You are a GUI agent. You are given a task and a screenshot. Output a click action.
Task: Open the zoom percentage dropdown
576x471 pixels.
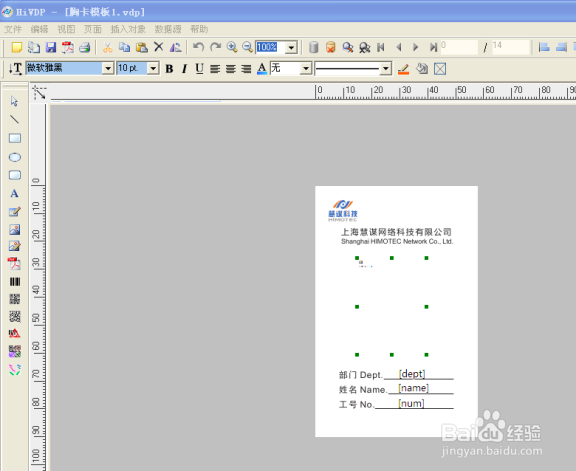pyautogui.click(x=291, y=47)
